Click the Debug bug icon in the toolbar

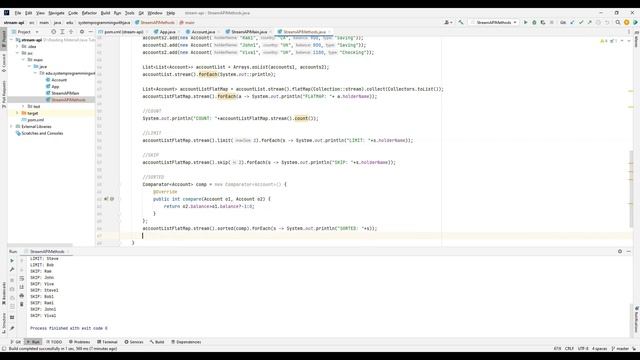tap(534, 22)
